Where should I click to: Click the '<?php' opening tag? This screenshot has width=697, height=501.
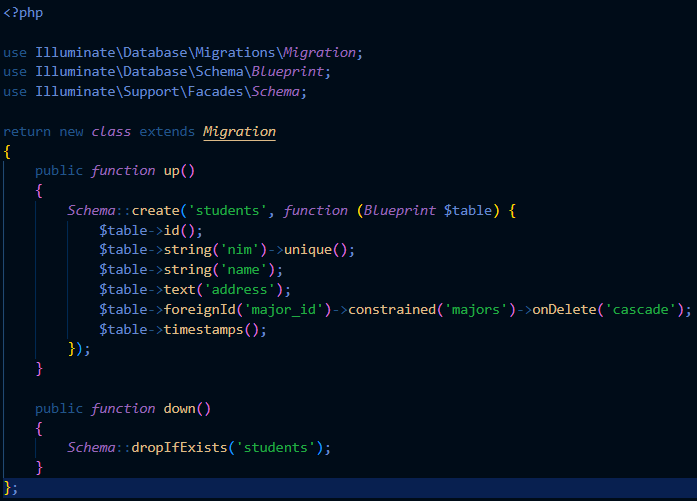[x=23, y=13]
